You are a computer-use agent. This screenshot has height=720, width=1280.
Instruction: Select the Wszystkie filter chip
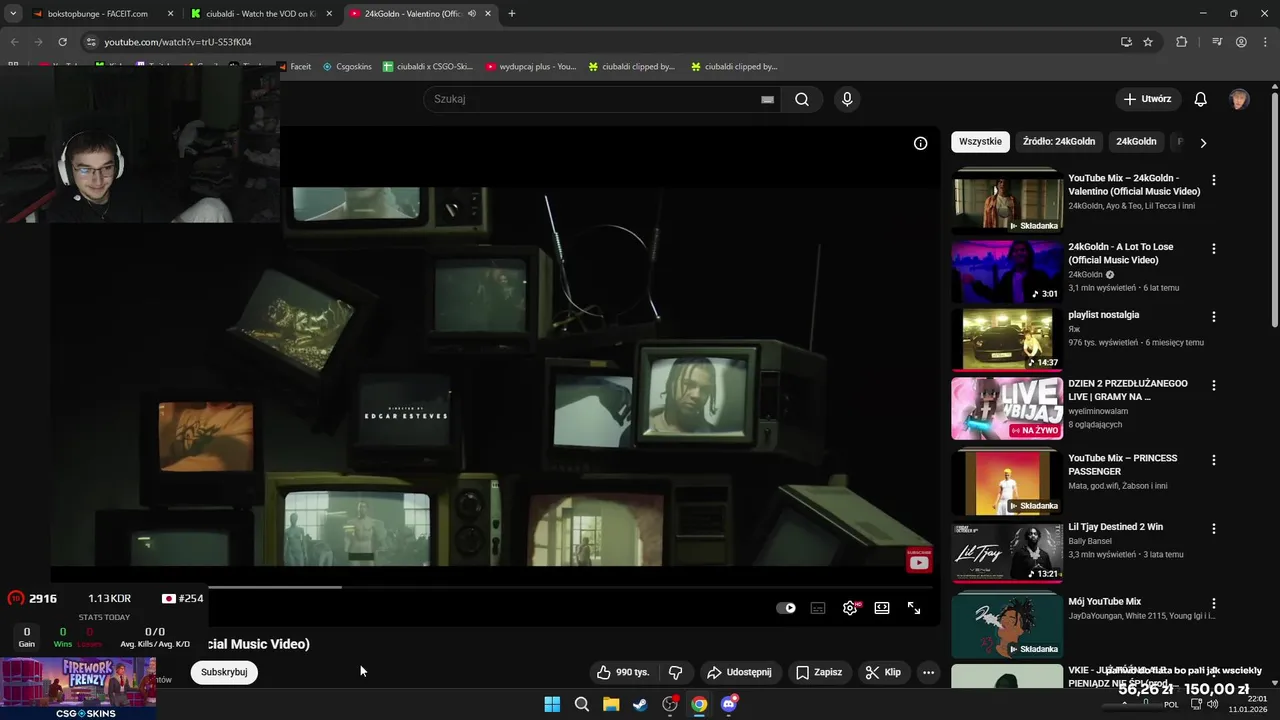[x=980, y=142]
